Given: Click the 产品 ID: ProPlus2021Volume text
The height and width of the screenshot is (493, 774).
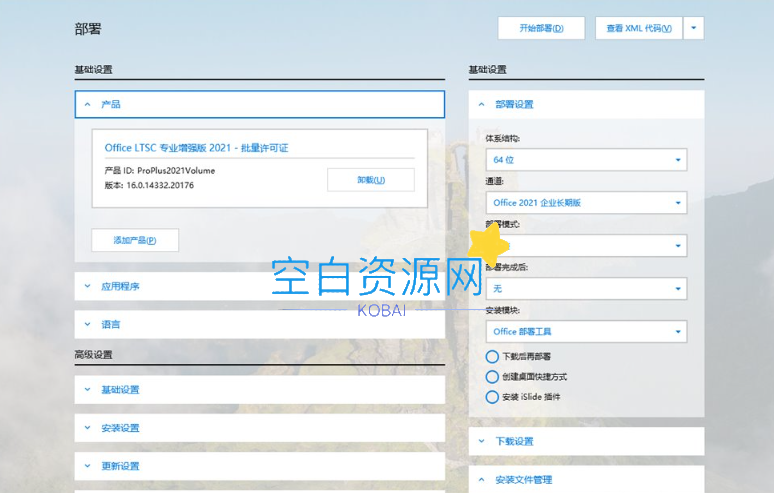Looking at the screenshot, I should [160, 171].
